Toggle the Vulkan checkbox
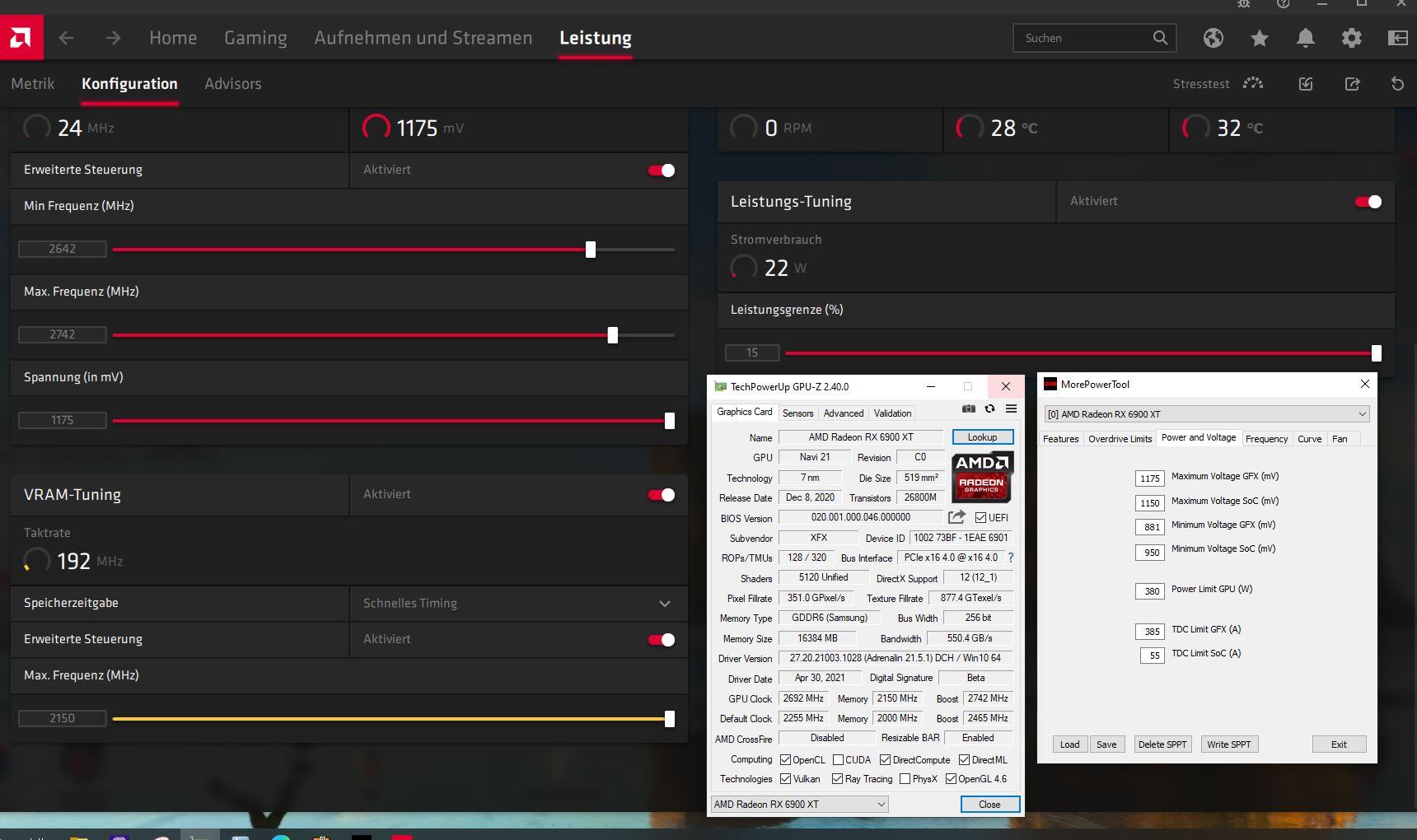The image size is (1417, 840). [x=785, y=779]
